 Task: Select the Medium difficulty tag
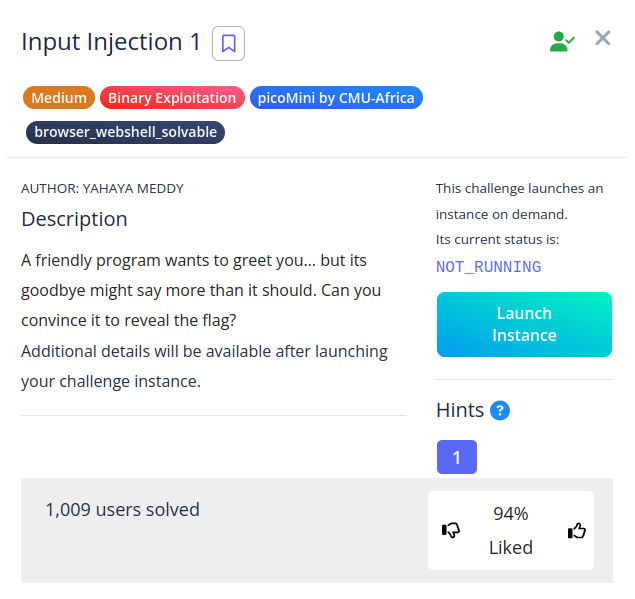[58, 98]
